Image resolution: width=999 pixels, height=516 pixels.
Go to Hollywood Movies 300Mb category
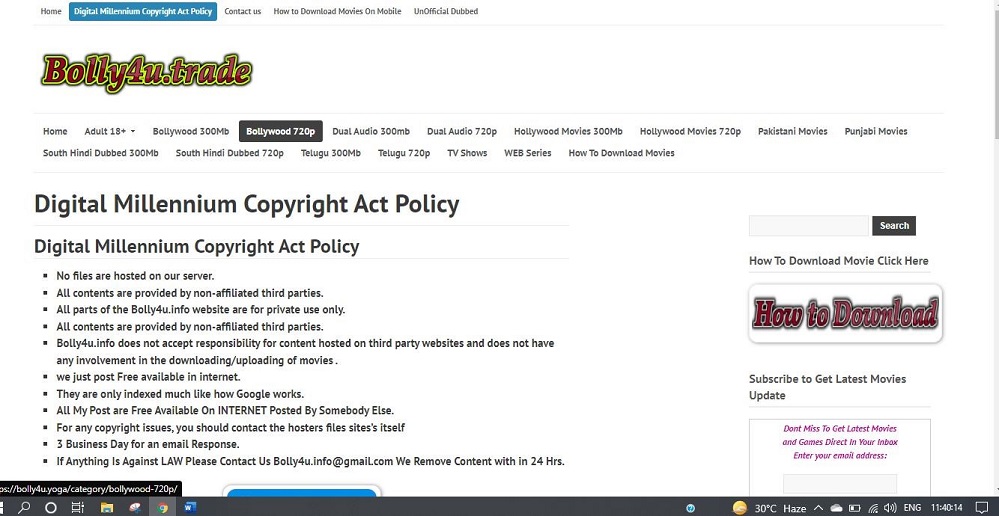click(x=568, y=131)
